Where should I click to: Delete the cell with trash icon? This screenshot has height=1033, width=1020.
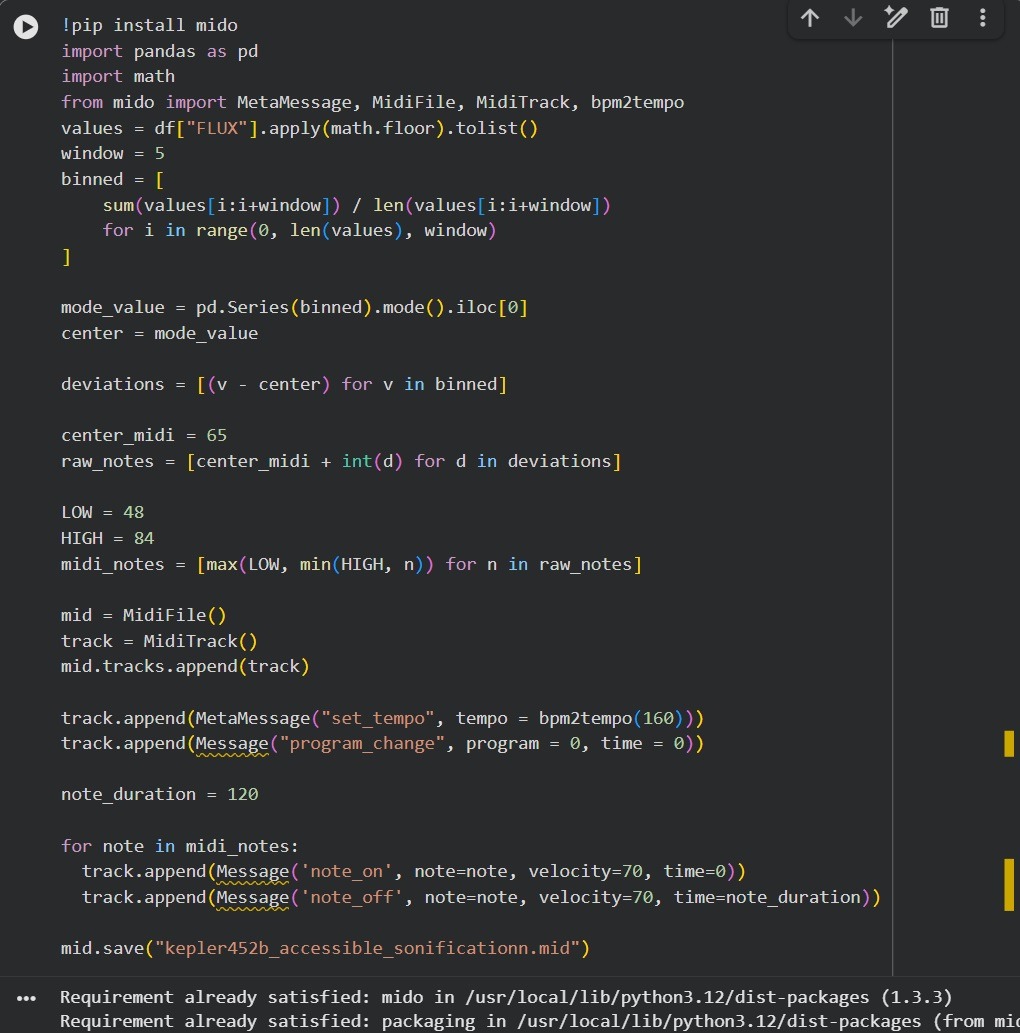(939, 18)
